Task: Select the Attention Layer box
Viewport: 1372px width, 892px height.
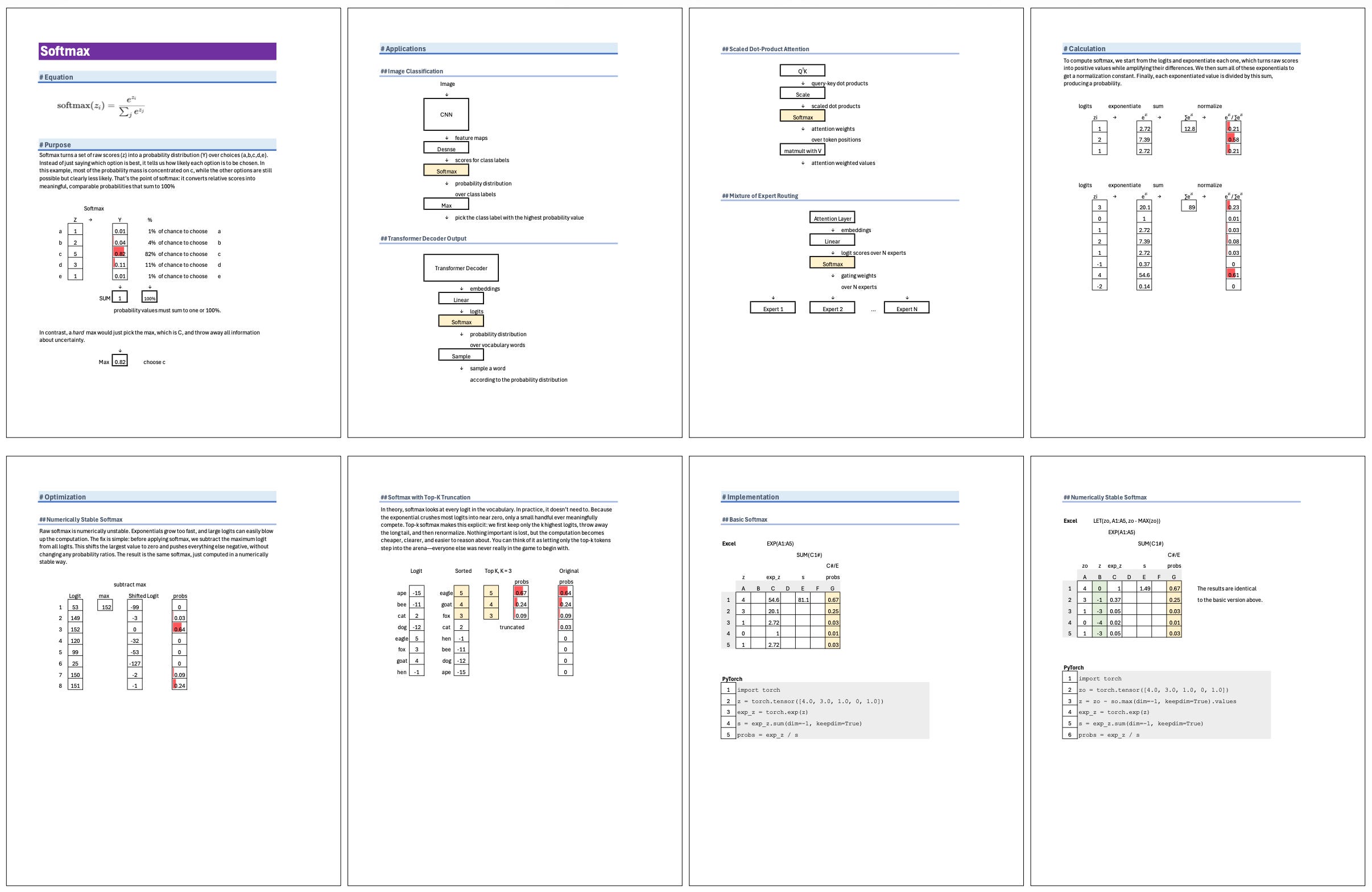Action: (832, 218)
